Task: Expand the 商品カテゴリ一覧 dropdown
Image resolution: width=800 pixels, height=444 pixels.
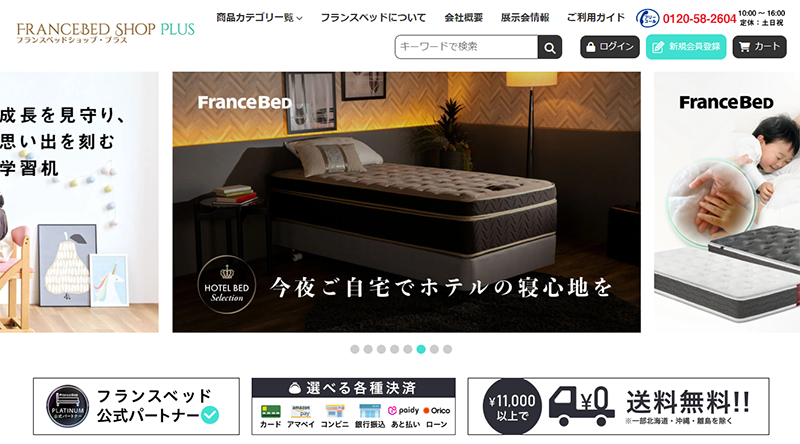Action: pos(259,18)
